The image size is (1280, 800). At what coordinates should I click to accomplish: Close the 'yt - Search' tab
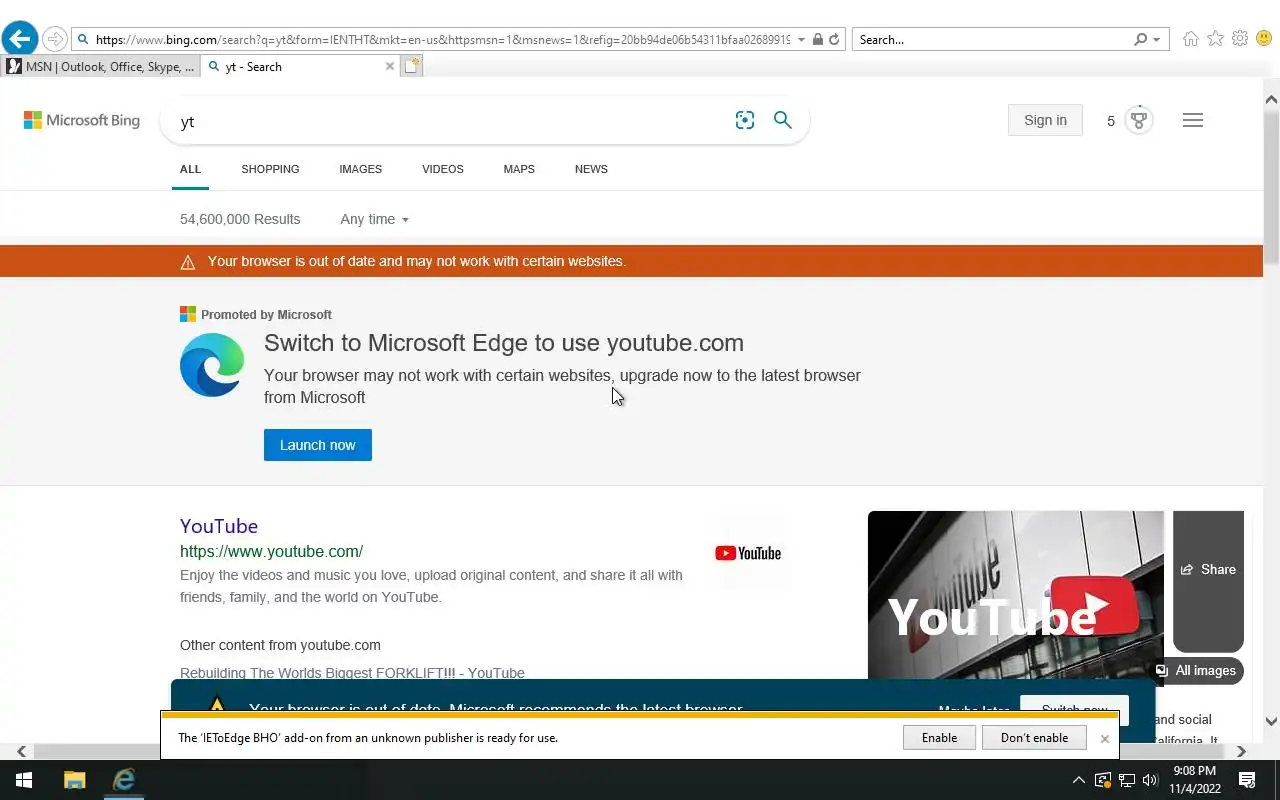[390, 66]
